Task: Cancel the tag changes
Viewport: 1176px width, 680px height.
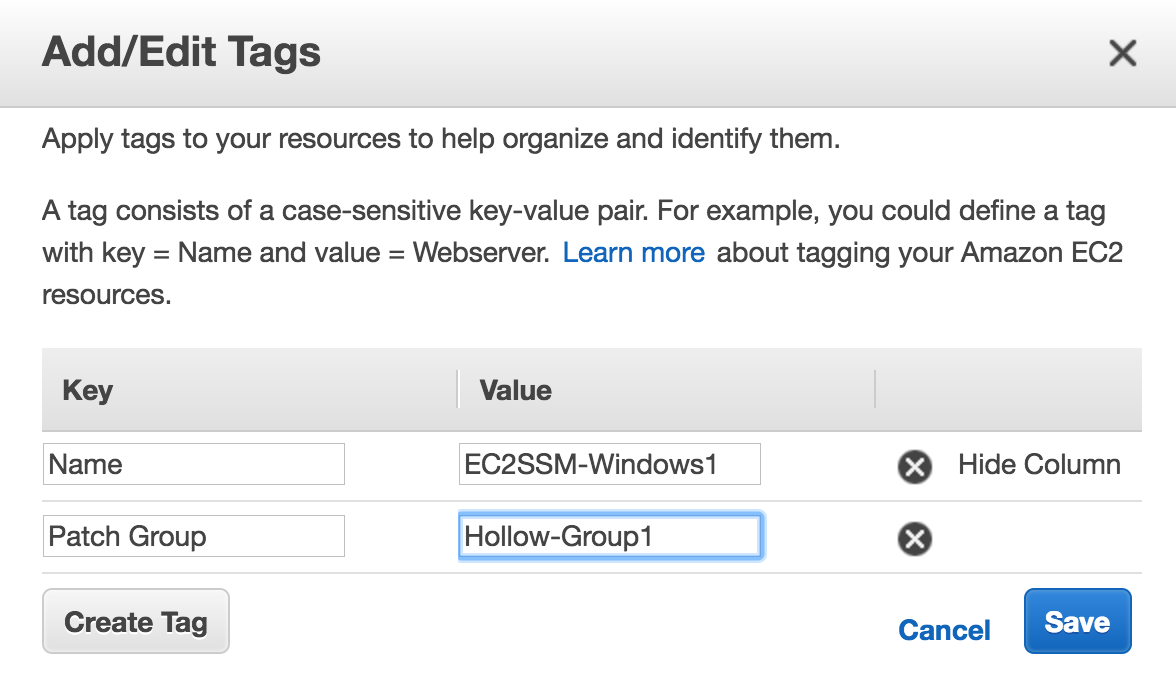Action: tap(944, 630)
